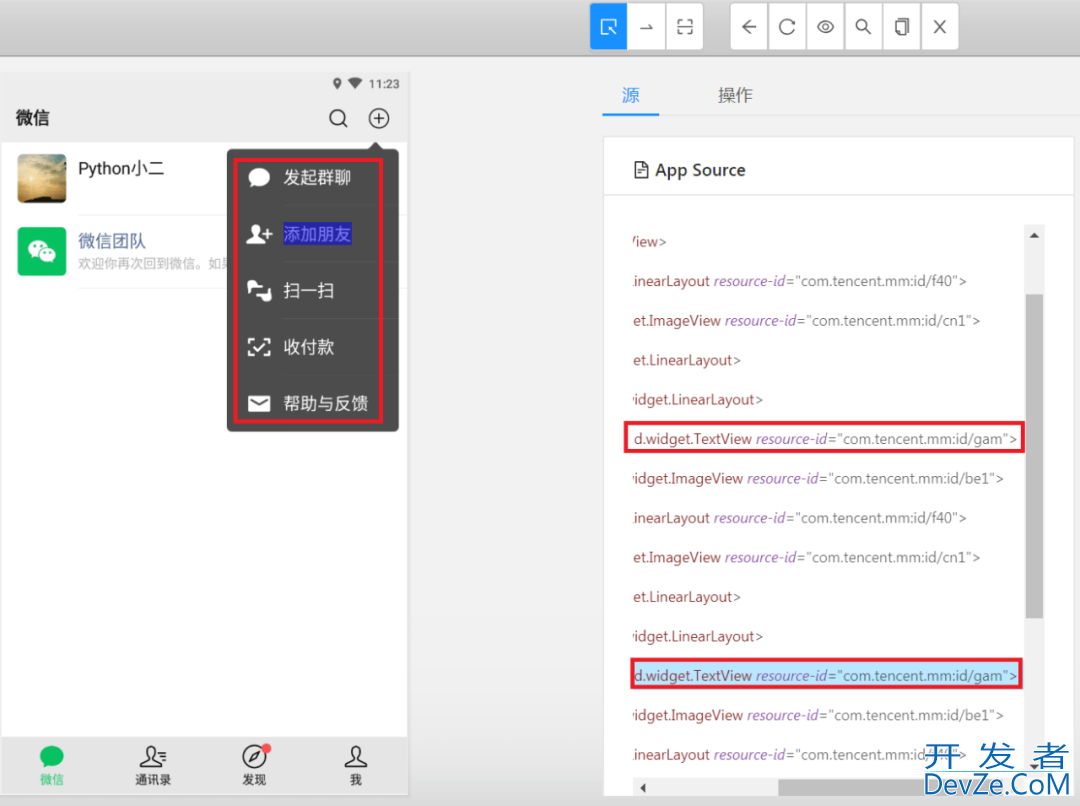Select first ImageView be1 source node
Screen dimensions: 1080x806
pos(818,479)
